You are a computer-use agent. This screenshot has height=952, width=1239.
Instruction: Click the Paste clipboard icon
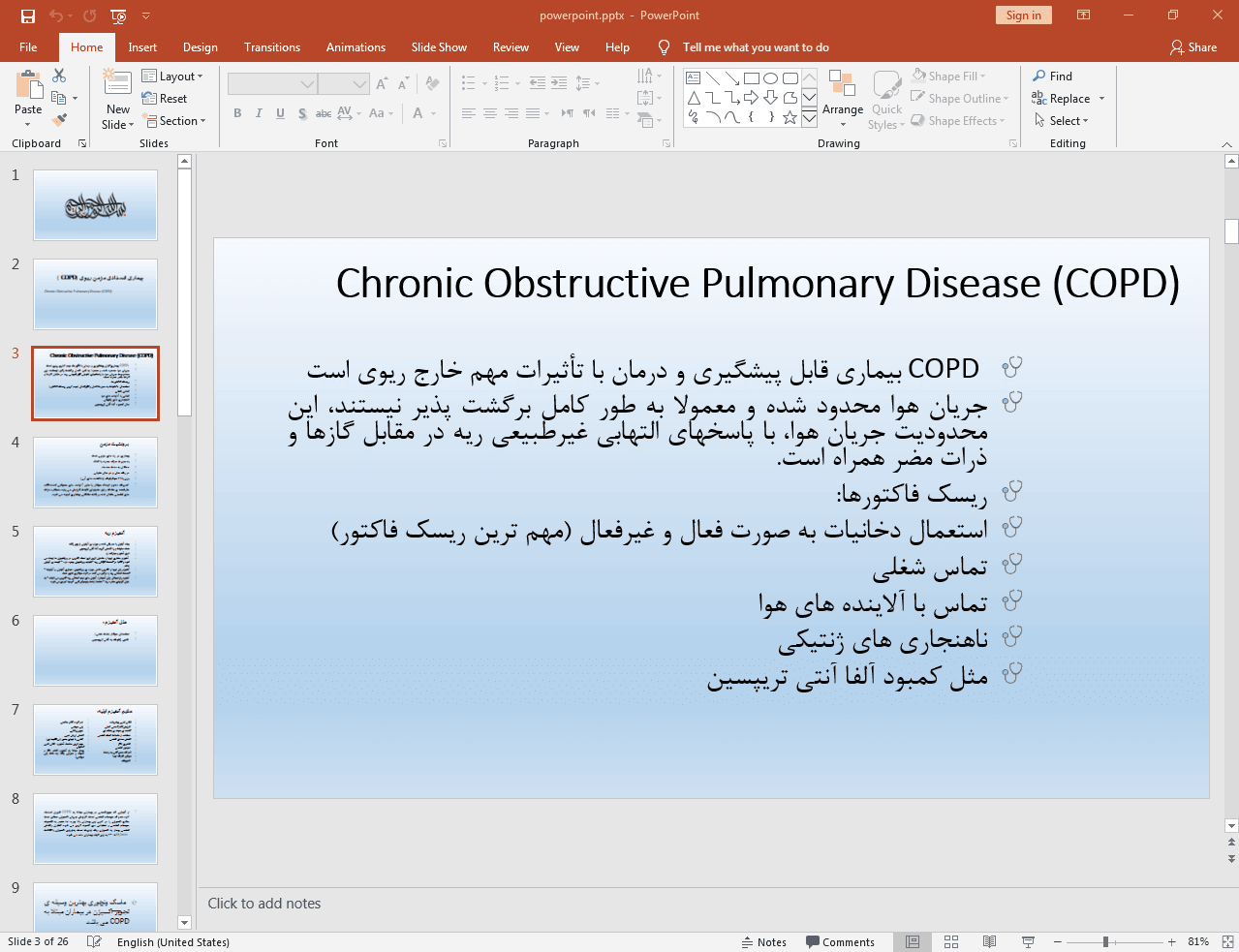(x=28, y=87)
